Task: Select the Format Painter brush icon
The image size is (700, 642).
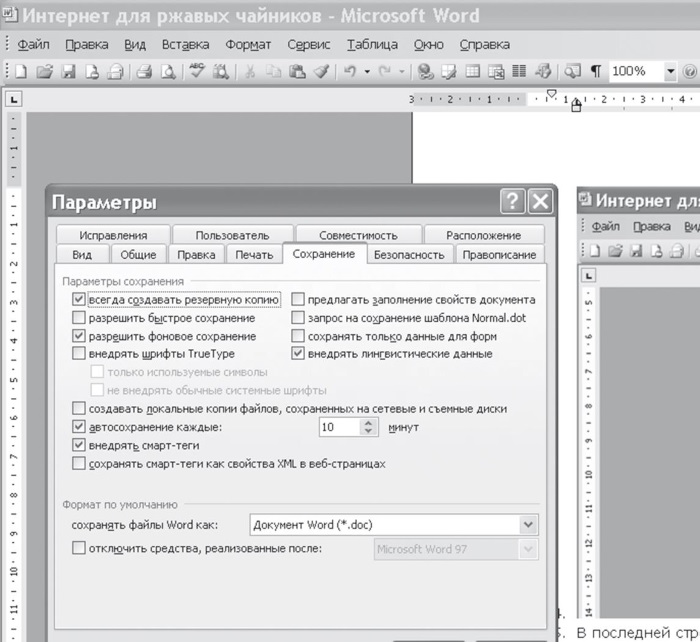Action: pos(322,72)
